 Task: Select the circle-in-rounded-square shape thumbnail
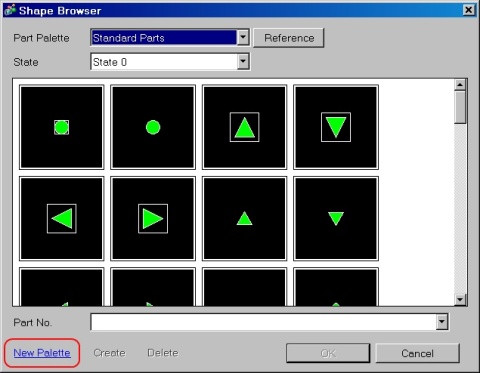coord(62,127)
